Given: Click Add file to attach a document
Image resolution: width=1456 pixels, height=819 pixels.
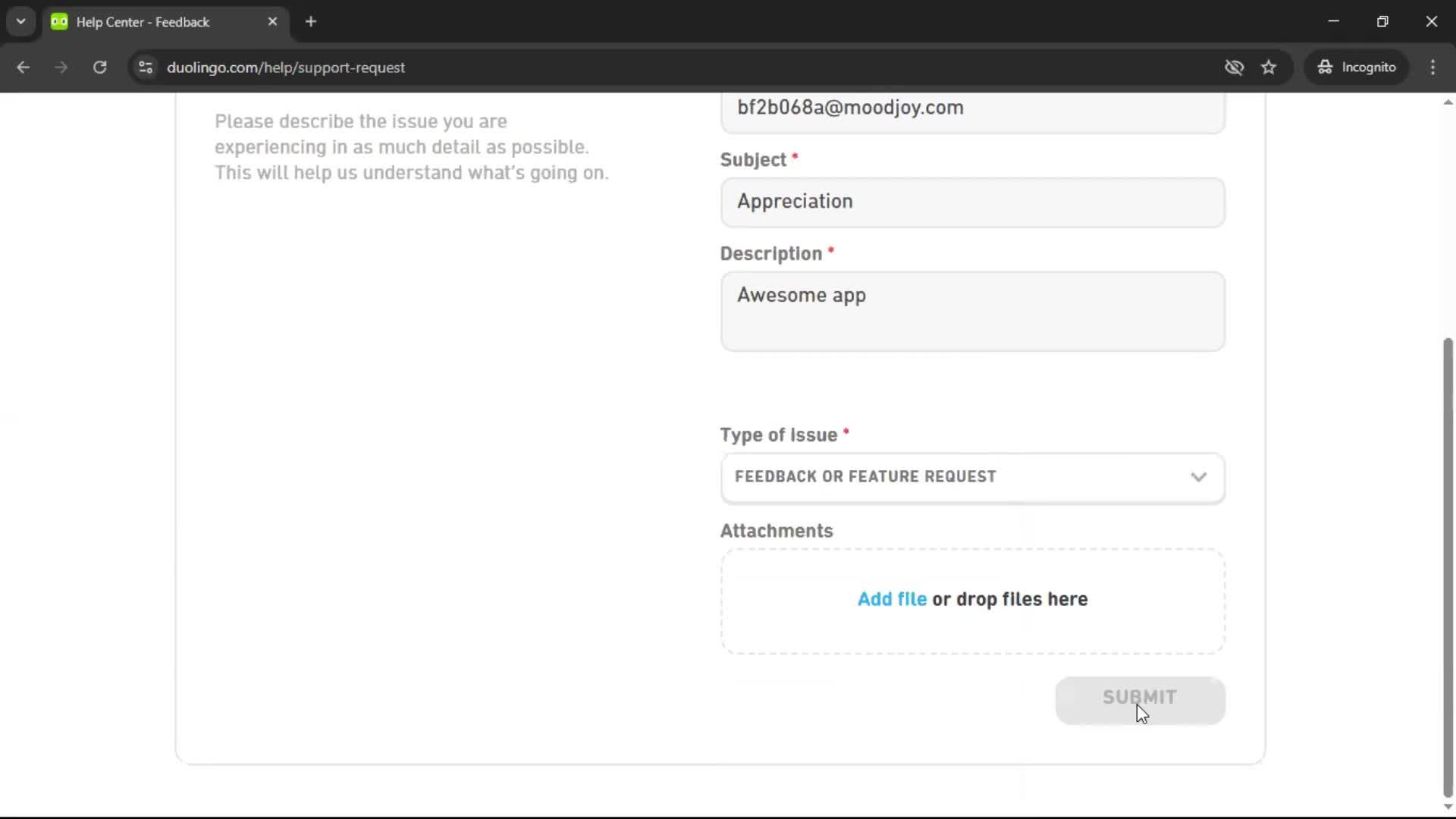Looking at the screenshot, I should click(891, 598).
